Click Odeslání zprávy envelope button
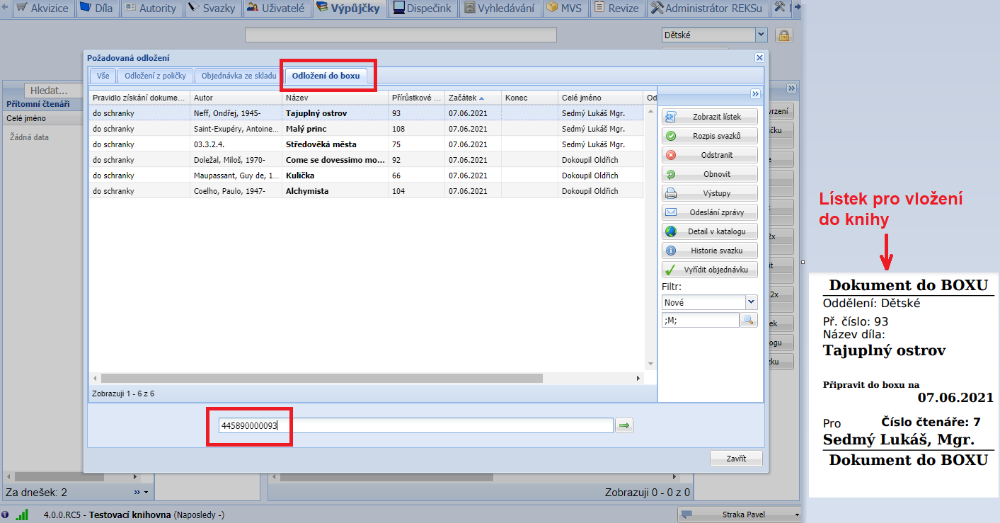The image size is (1000, 523). coord(710,212)
